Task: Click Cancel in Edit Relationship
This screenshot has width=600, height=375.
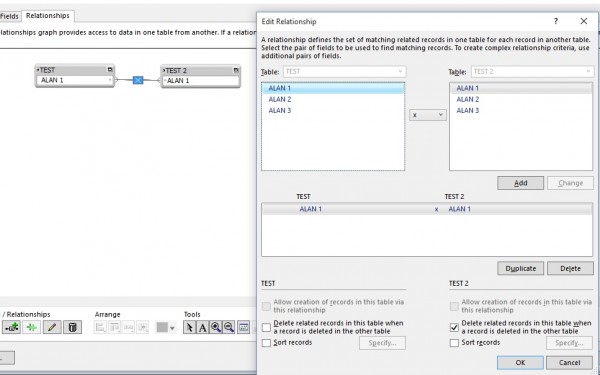Action: tap(569, 362)
